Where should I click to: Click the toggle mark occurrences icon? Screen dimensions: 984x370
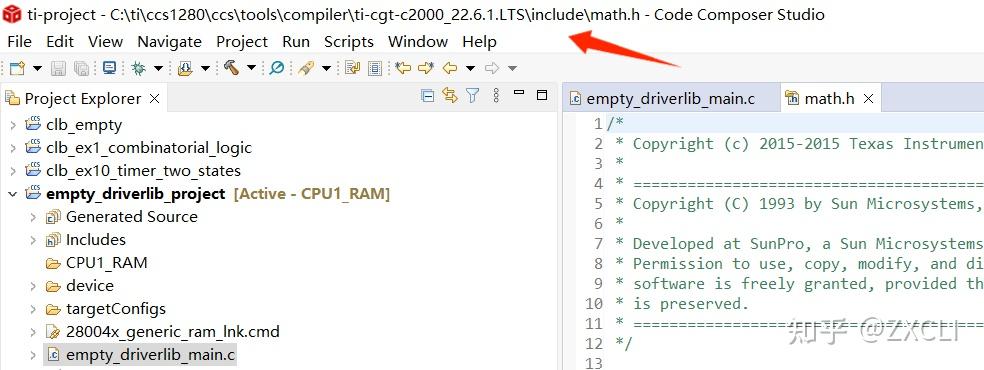coord(353,68)
